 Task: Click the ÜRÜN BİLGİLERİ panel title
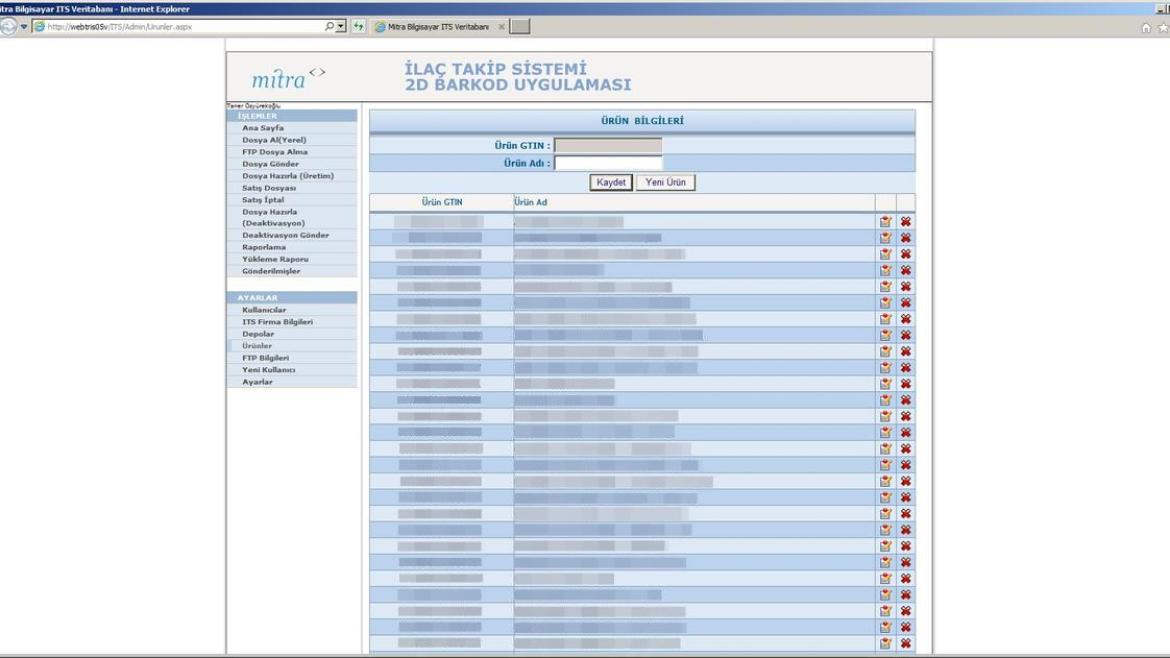[642, 121]
